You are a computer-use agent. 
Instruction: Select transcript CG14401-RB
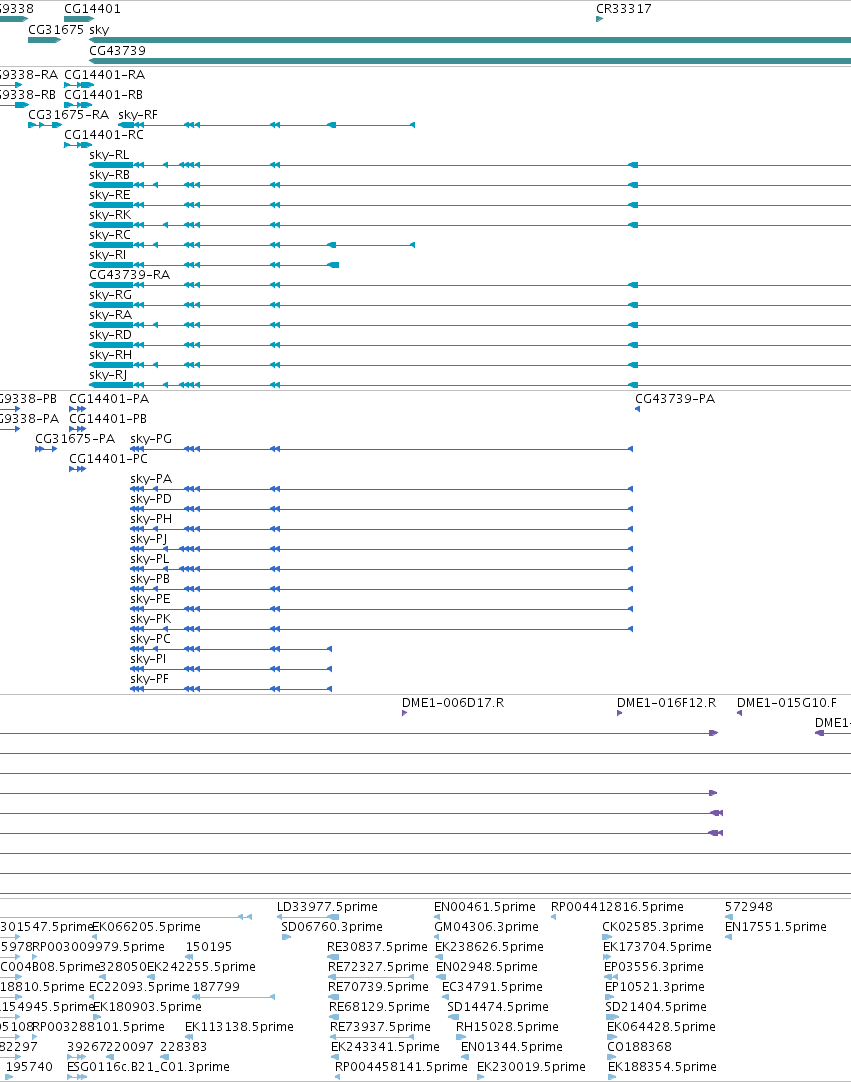[78, 105]
